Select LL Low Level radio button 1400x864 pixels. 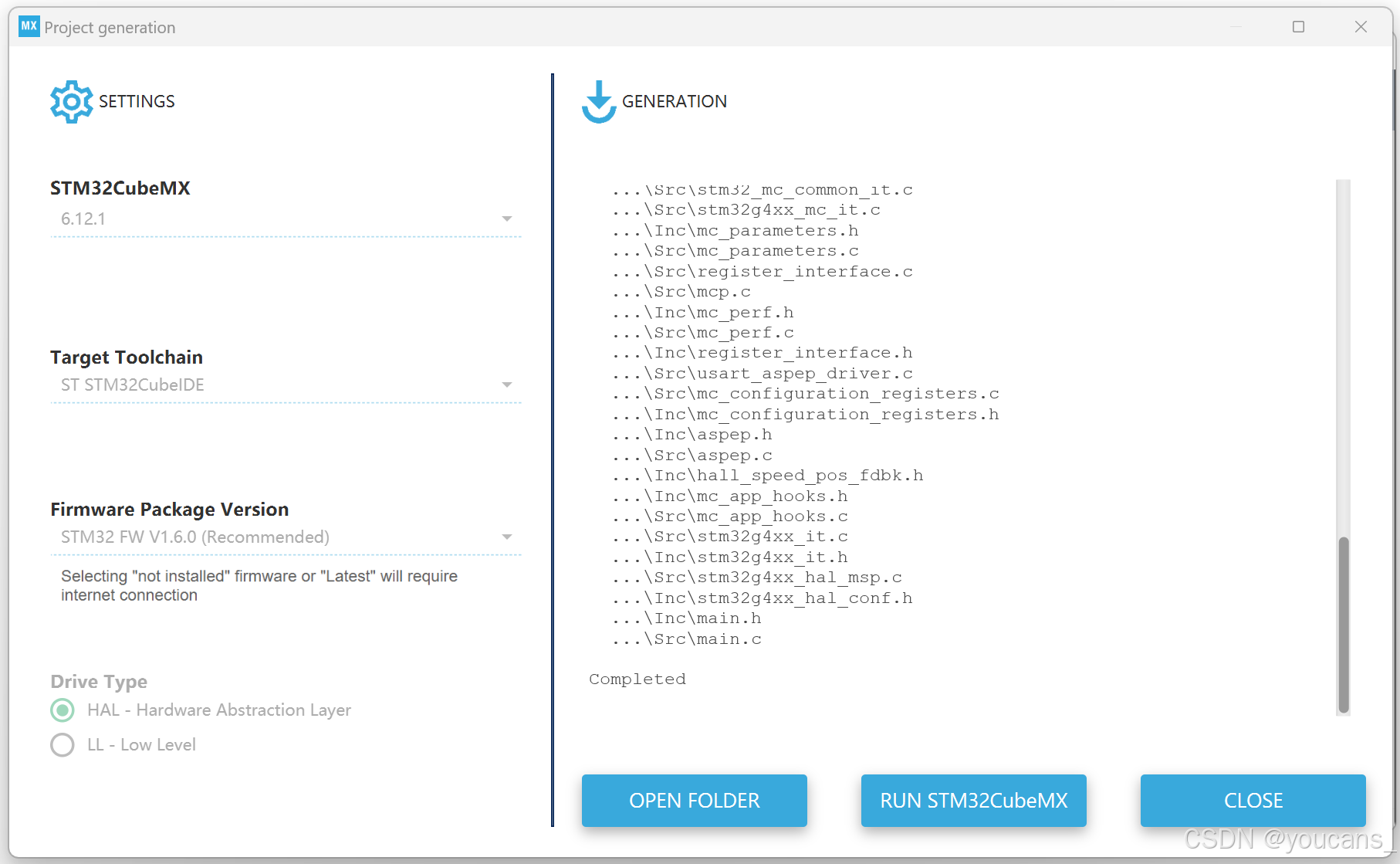[63, 745]
